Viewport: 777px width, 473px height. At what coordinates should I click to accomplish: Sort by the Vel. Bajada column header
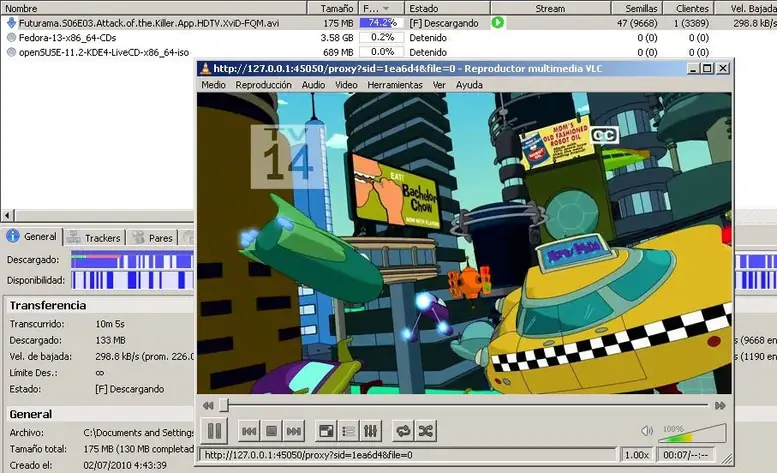[746, 8]
